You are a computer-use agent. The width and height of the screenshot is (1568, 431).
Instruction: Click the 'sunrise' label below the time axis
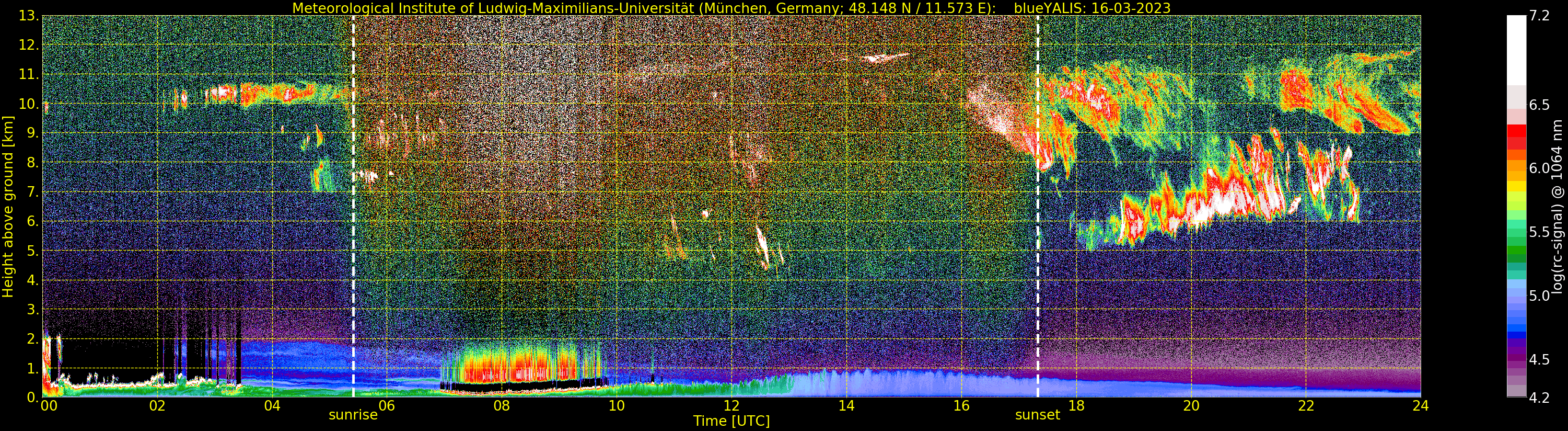[x=353, y=415]
